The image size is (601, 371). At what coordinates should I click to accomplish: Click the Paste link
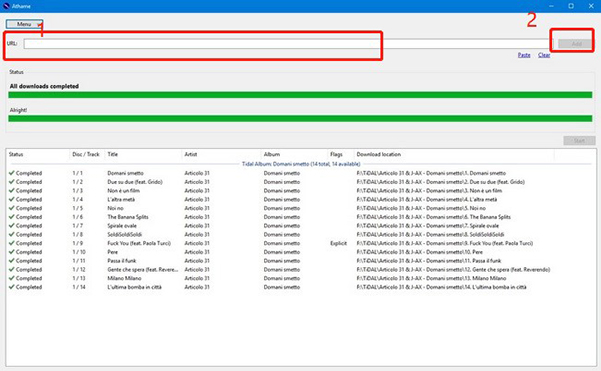pos(524,55)
